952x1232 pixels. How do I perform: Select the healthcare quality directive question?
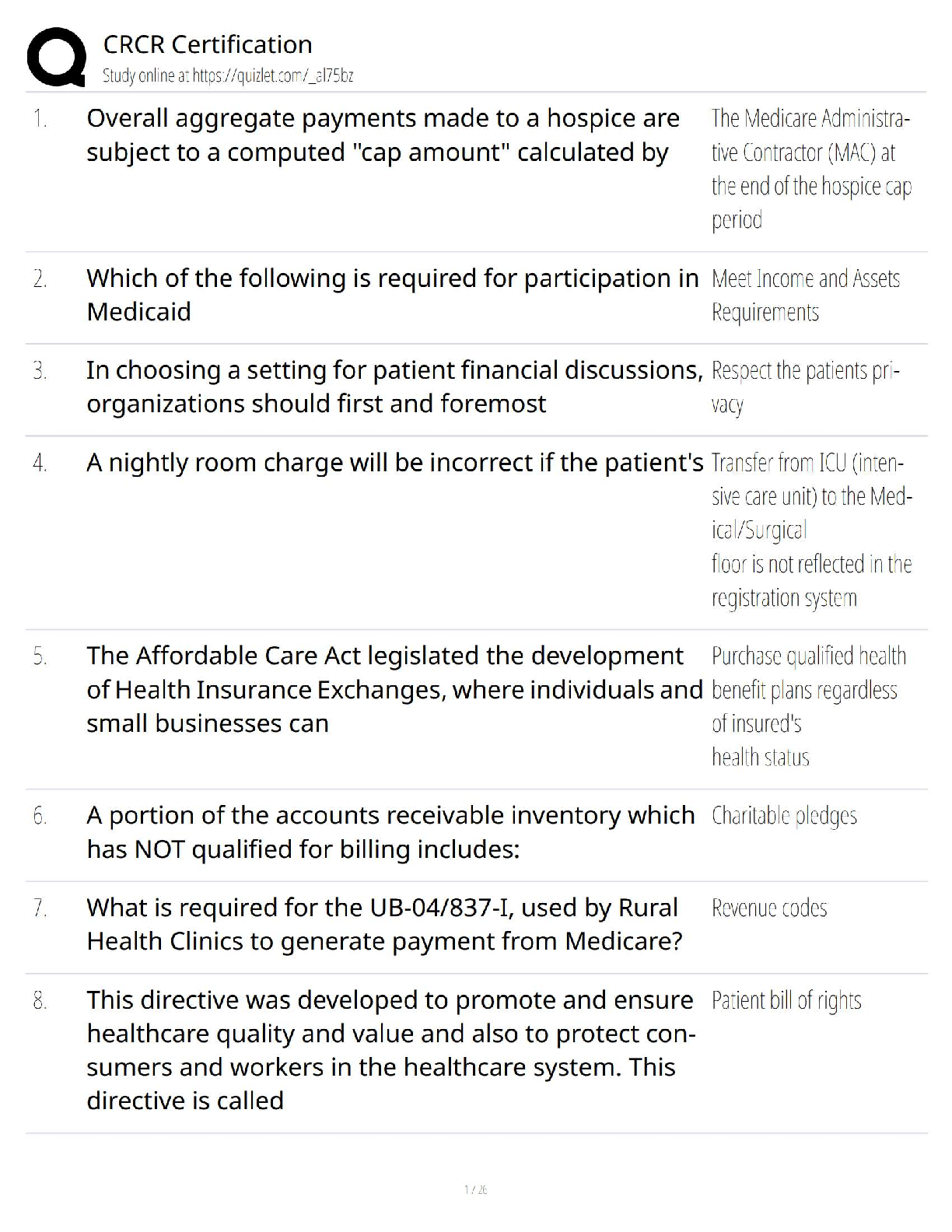390,1050
